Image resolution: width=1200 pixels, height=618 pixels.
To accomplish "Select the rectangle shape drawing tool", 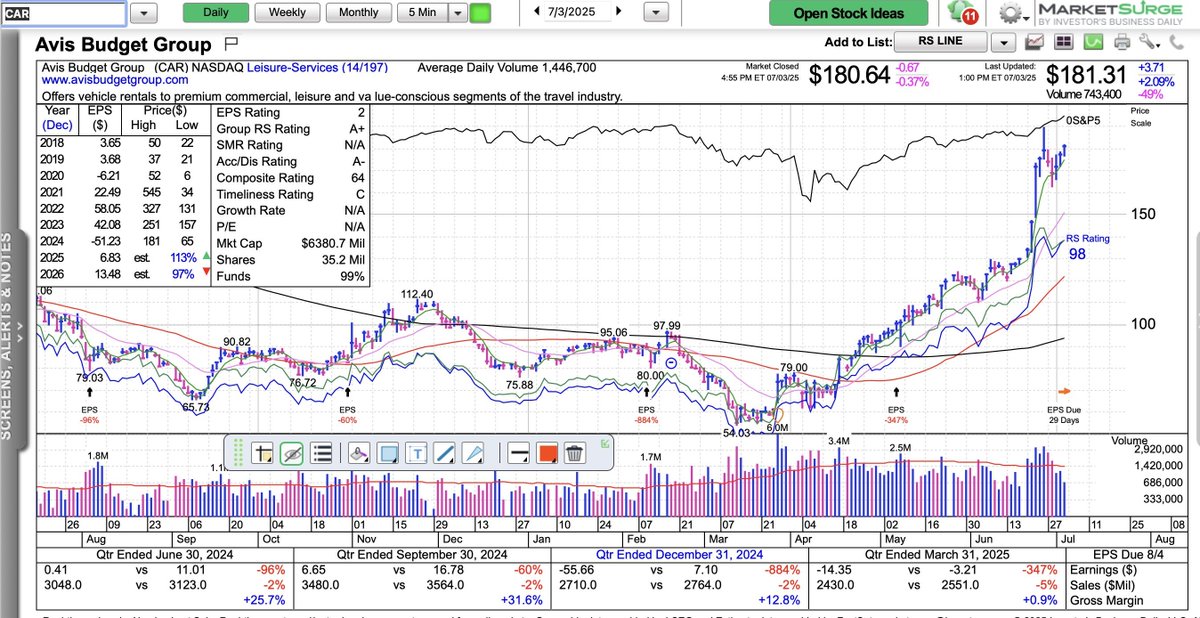I will [389, 453].
